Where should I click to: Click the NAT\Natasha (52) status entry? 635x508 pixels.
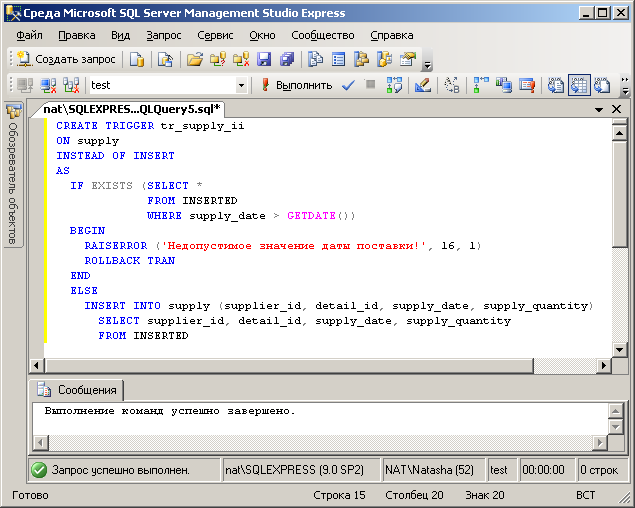pyautogui.click(x=433, y=470)
